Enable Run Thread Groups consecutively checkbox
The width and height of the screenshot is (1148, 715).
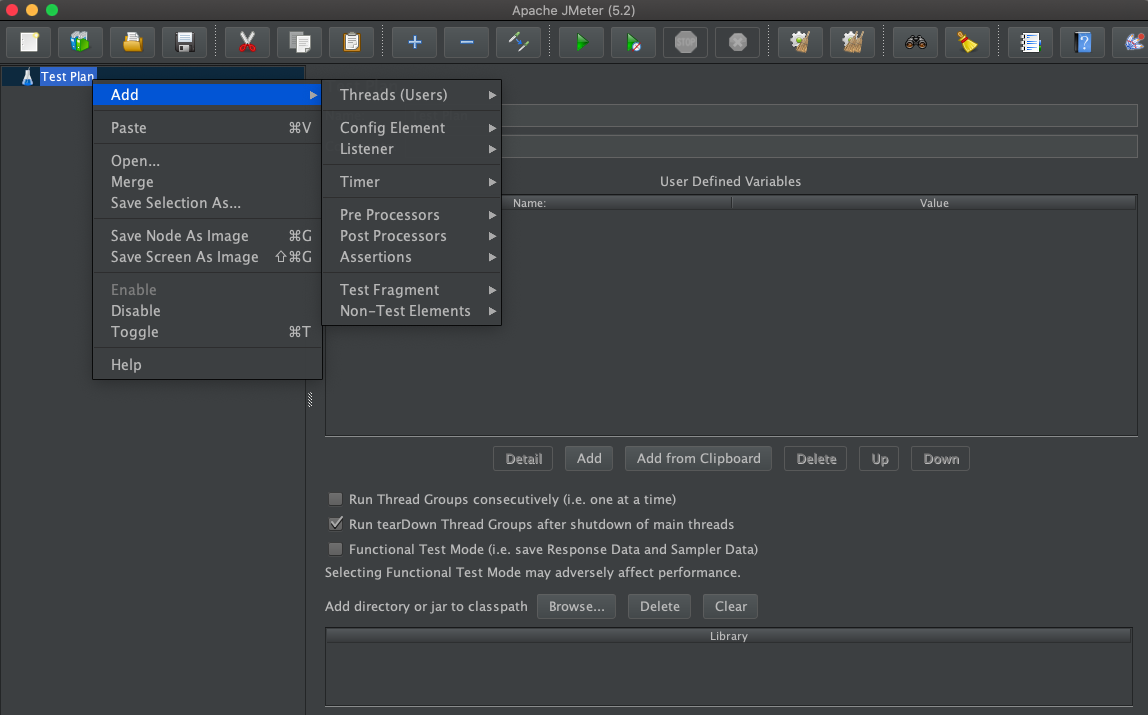point(336,499)
